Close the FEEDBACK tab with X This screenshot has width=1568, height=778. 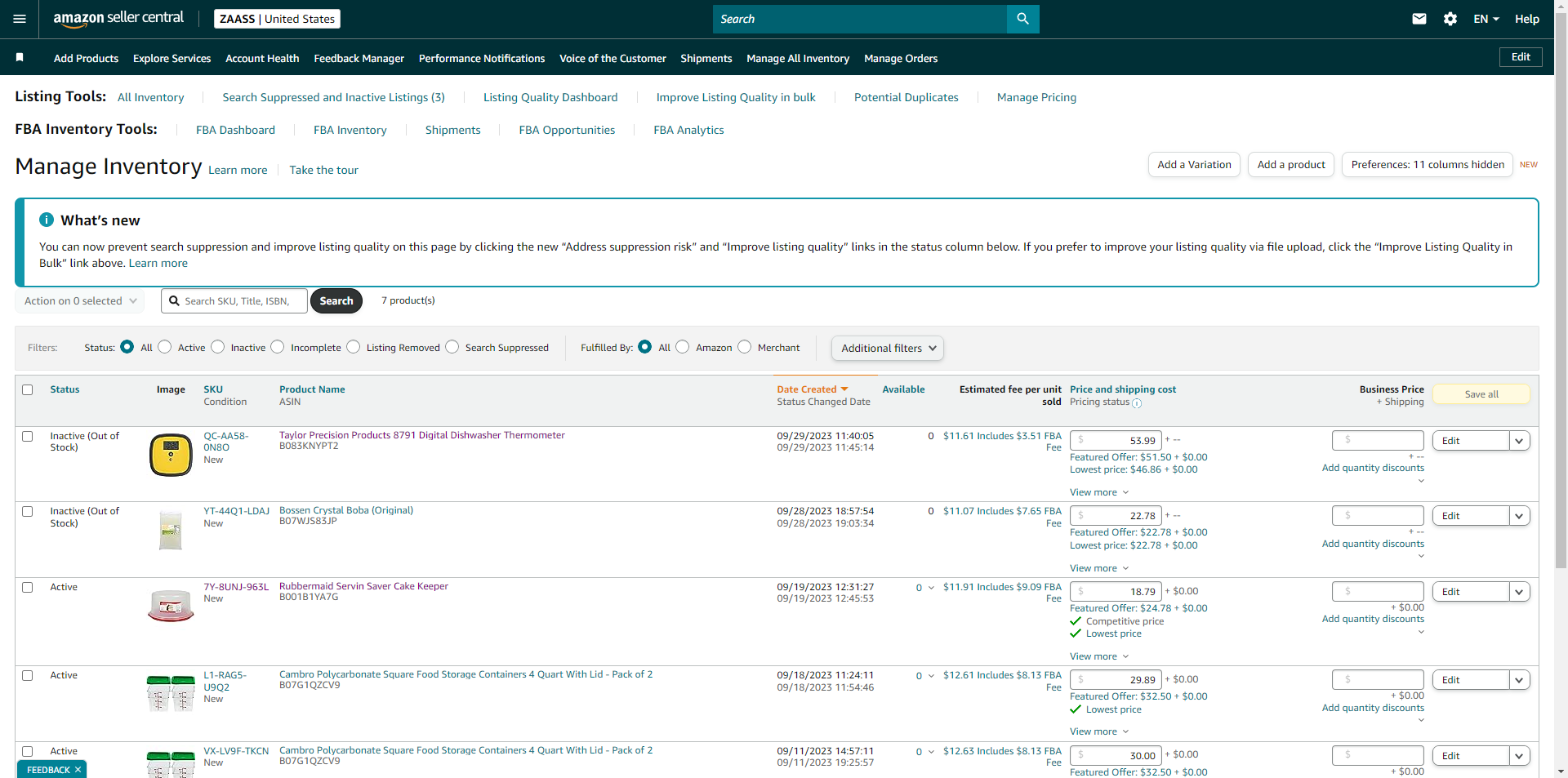(78, 770)
